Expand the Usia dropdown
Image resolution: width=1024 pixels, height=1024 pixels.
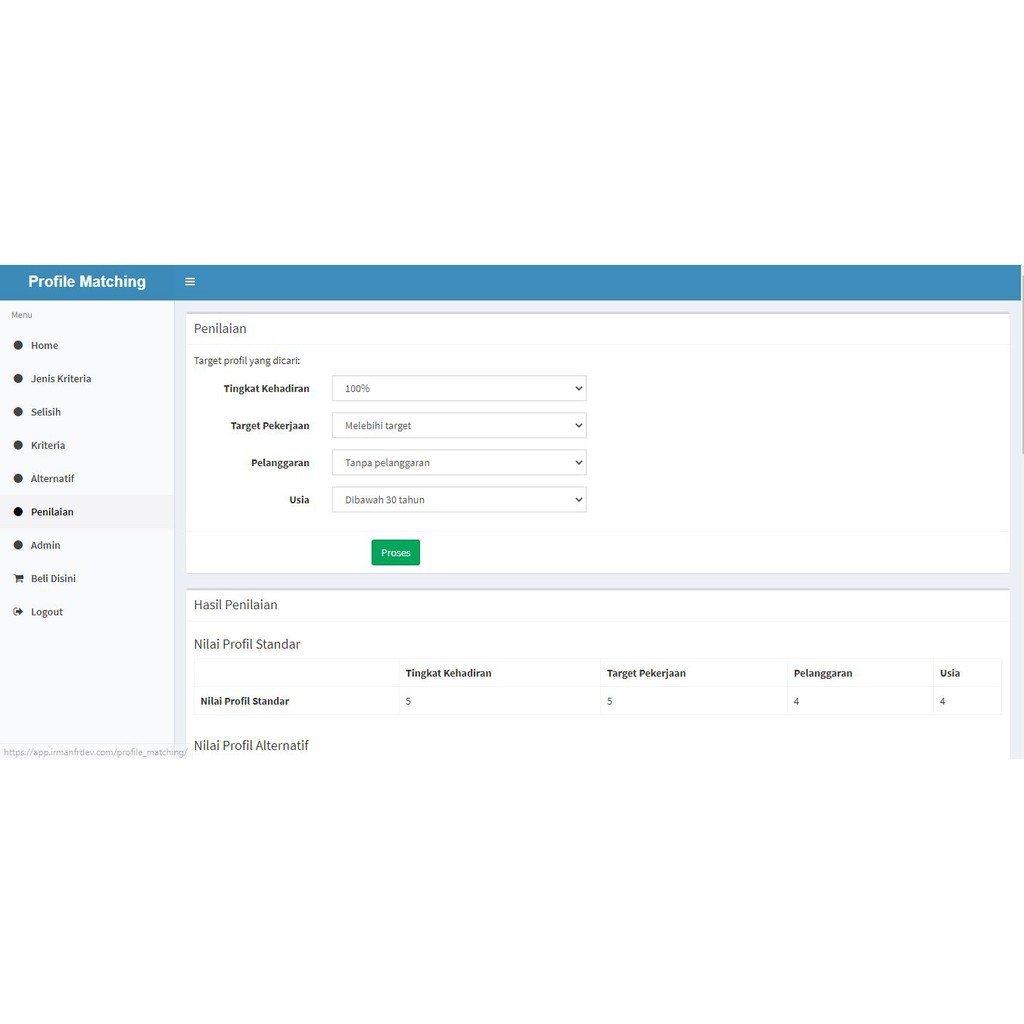coord(459,500)
